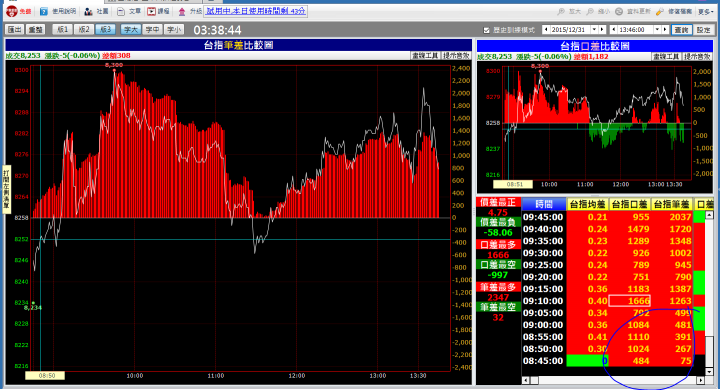Open the 13:46:00 time dropdown
The height and width of the screenshot is (390, 720).
click(x=657, y=29)
